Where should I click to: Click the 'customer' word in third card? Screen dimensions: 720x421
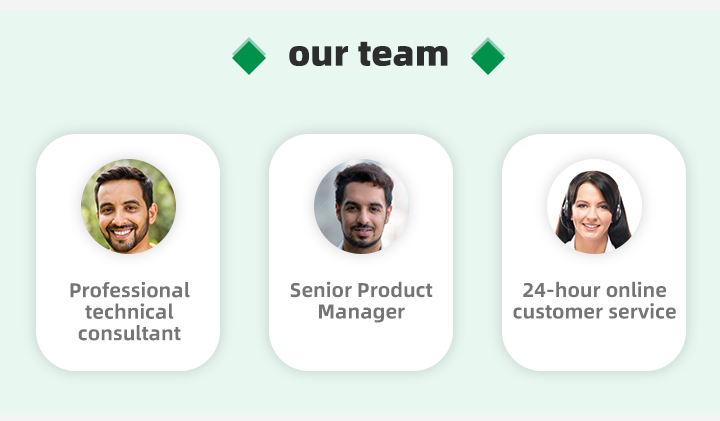(x=557, y=312)
